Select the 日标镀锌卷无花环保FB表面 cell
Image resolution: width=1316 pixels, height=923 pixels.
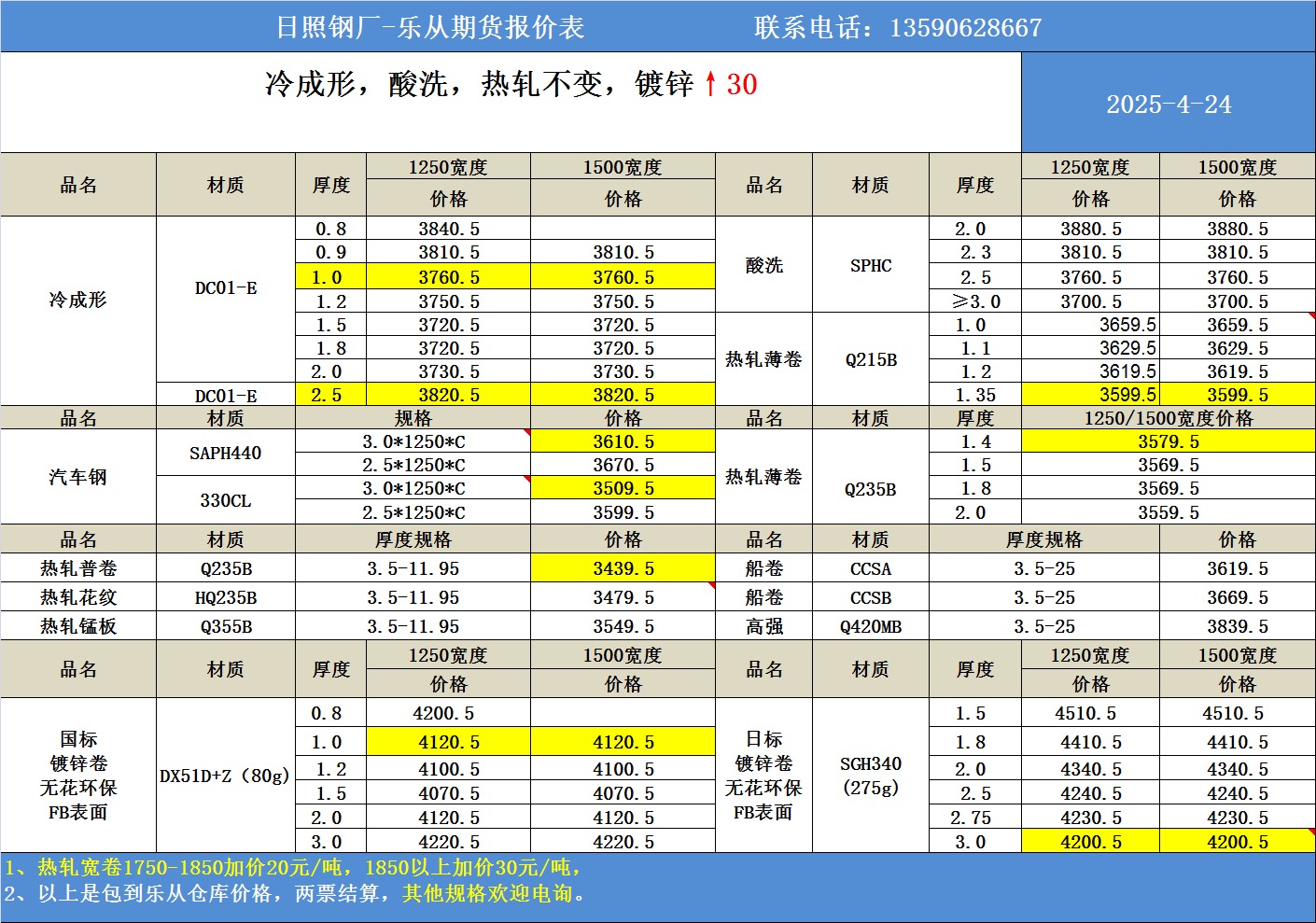click(x=763, y=776)
